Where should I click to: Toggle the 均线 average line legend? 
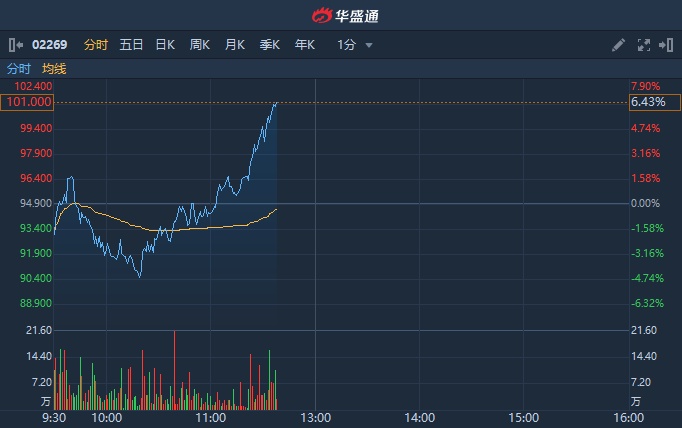[x=54, y=69]
